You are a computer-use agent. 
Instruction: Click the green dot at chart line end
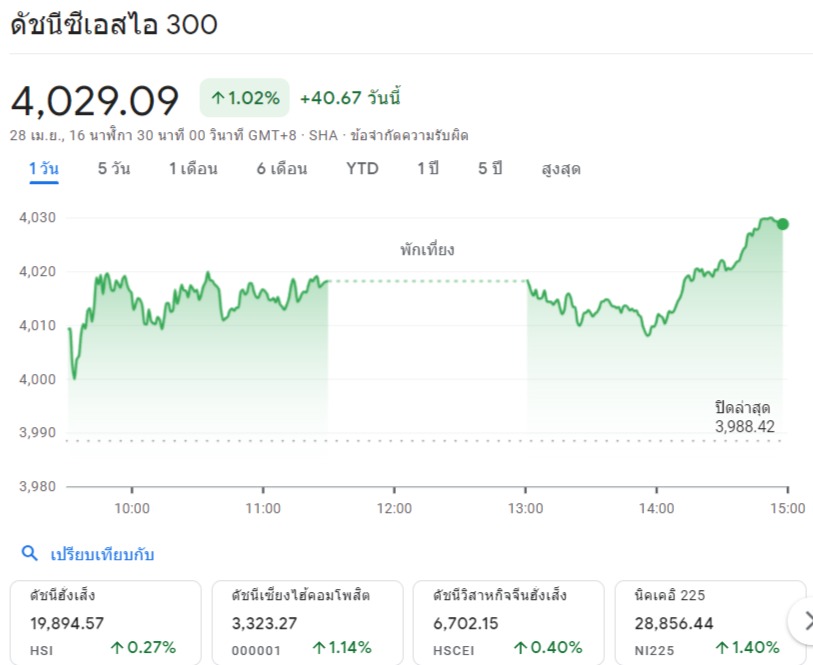(782, 224)
